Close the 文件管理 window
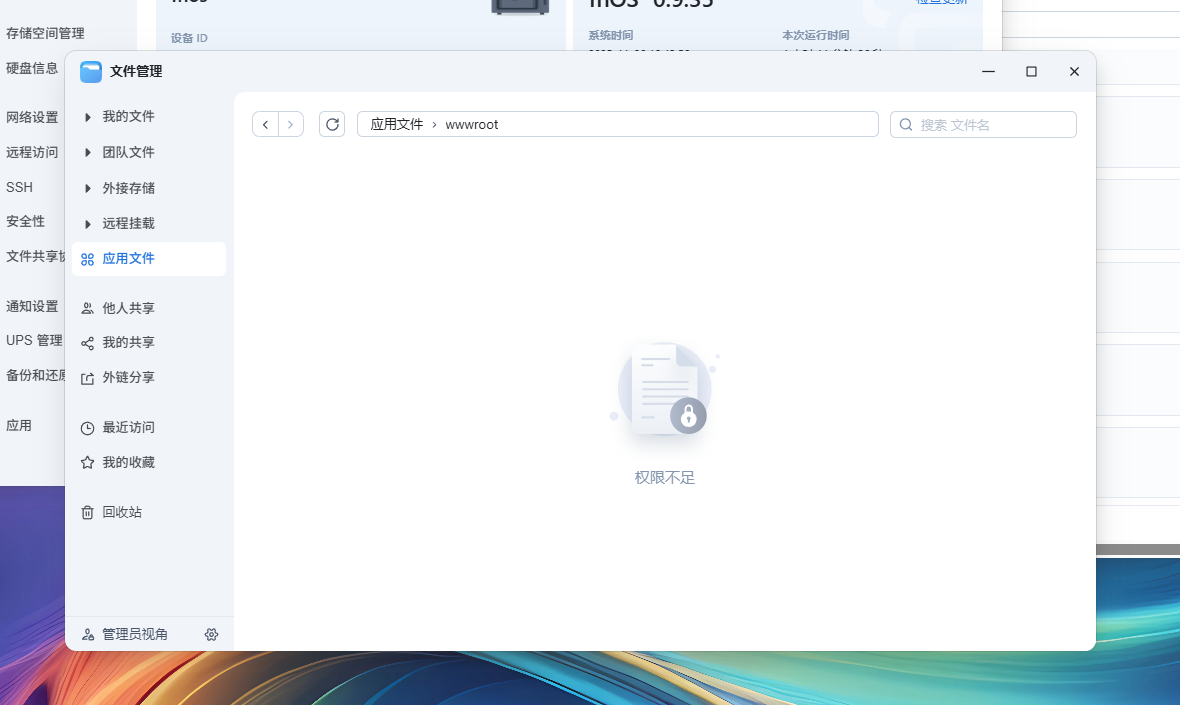Screen dimensions: 1180x705 pos(1075,71)
